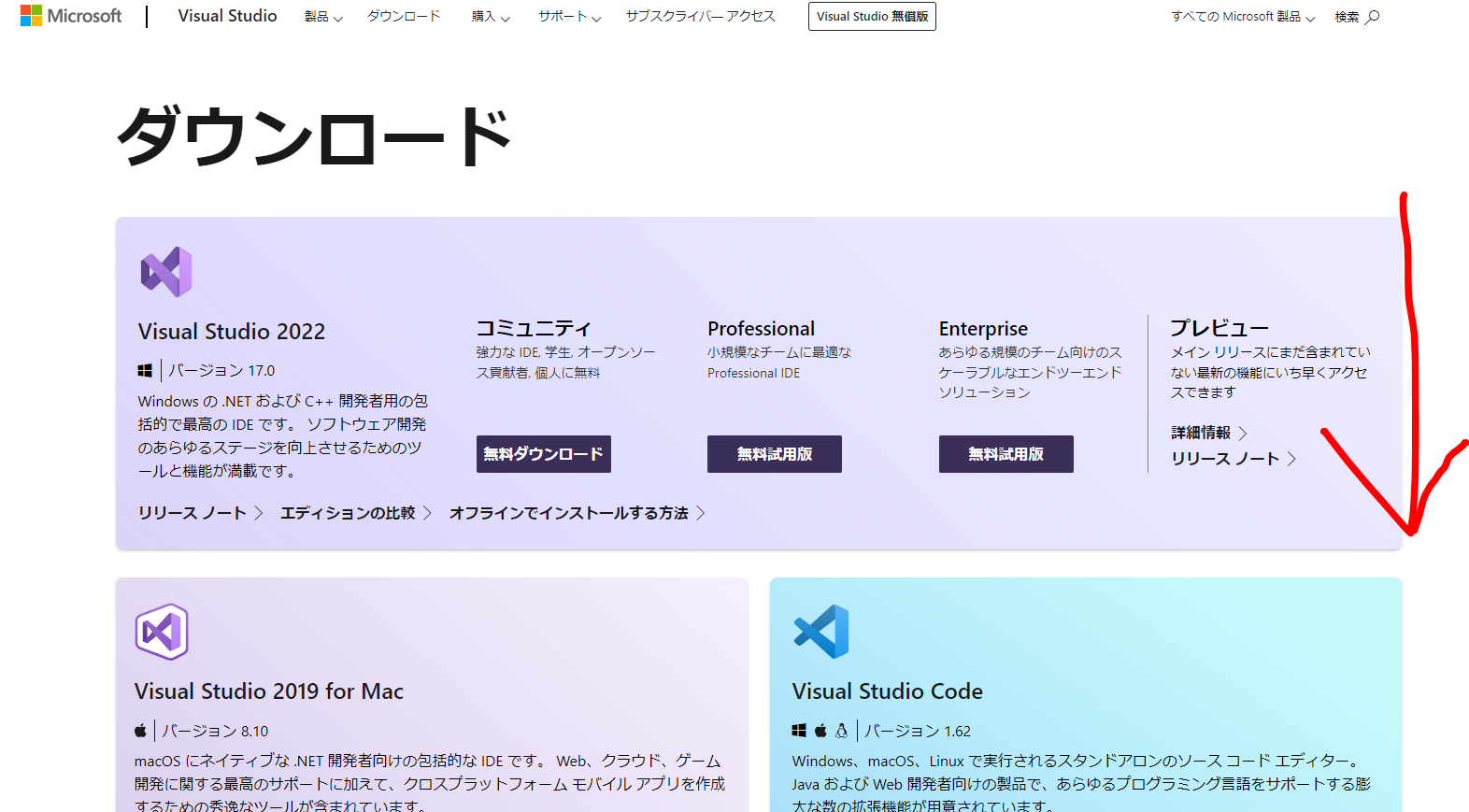Click the Linux penguin icon in VS Code card

(841, 731)
